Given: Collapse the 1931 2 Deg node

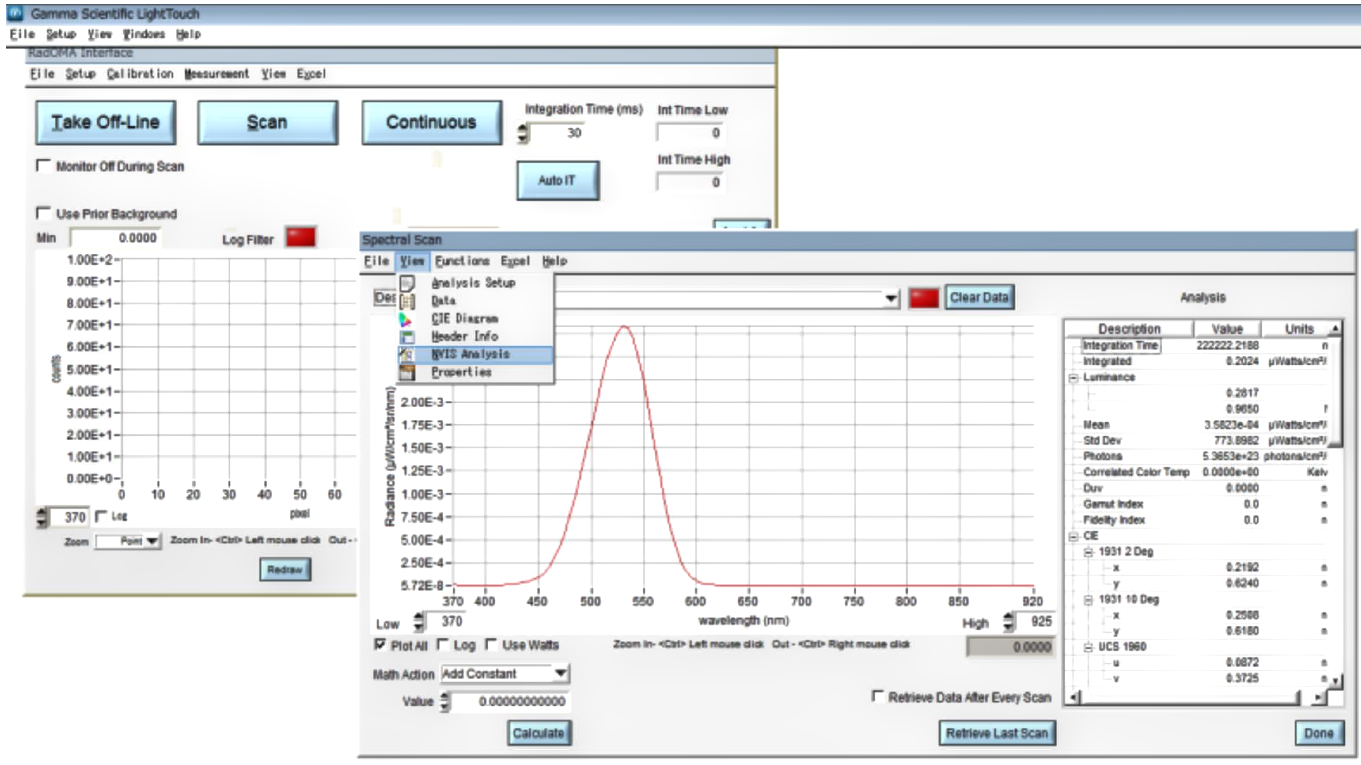Looking at the screenshot, I should tap(1086, 552).
